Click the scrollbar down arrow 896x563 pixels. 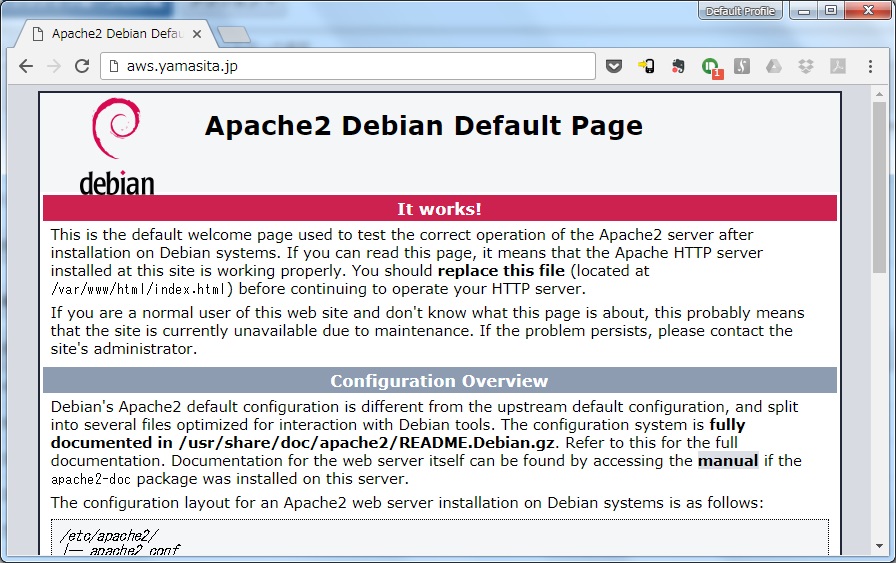point(879,546)
